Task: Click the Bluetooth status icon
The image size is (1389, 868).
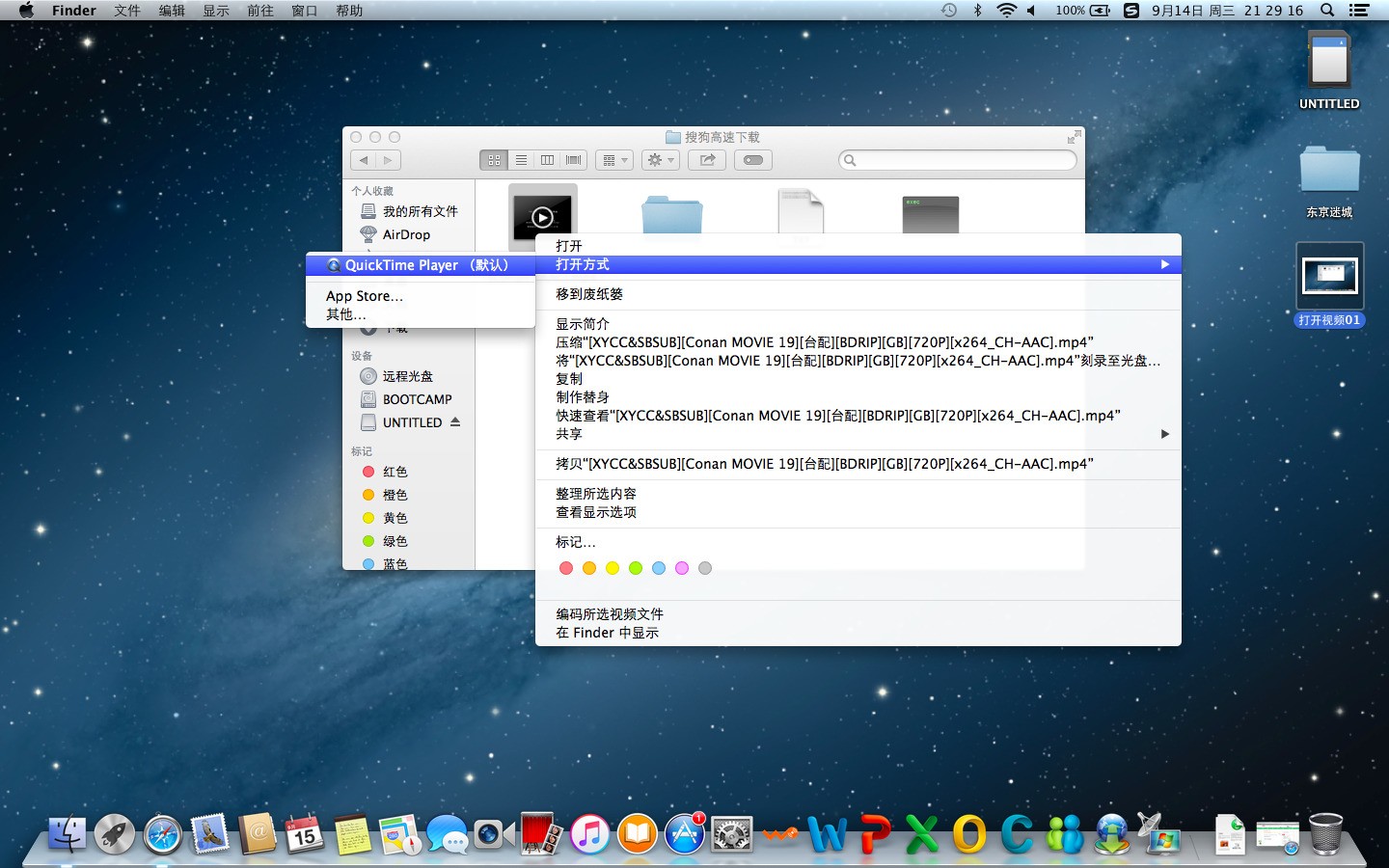Action: (977, 11)
